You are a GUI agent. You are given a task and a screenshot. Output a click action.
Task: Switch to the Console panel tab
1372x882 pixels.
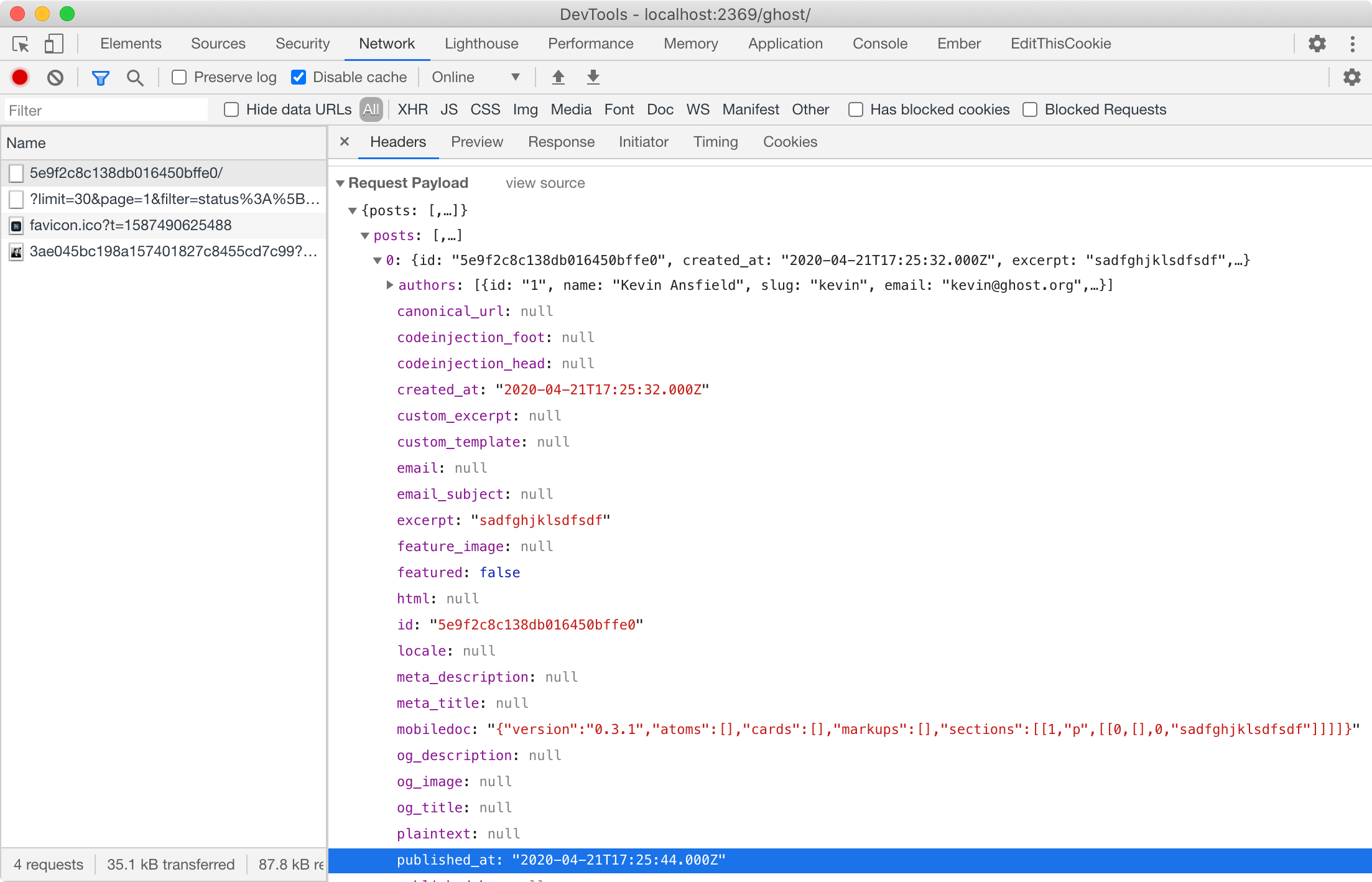pyautogui.click(x=880, y=44)
